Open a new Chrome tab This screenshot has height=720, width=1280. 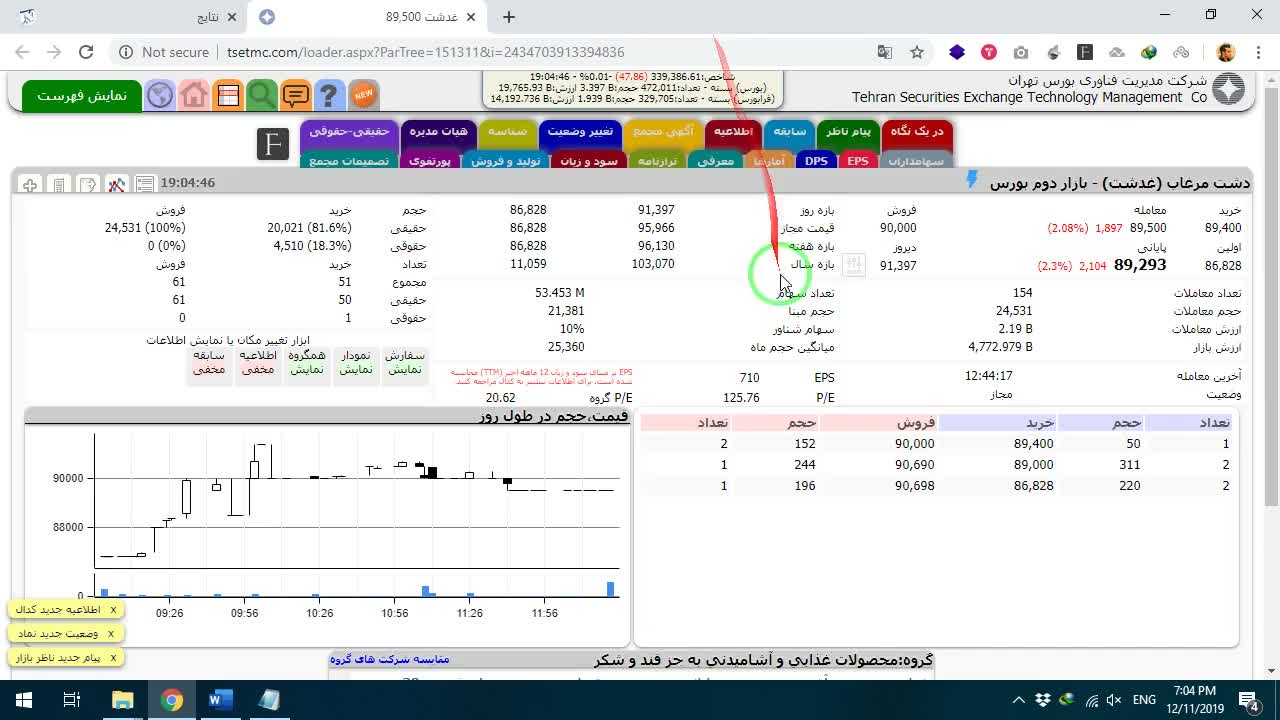pyautogui.click(x=509, y=17)
